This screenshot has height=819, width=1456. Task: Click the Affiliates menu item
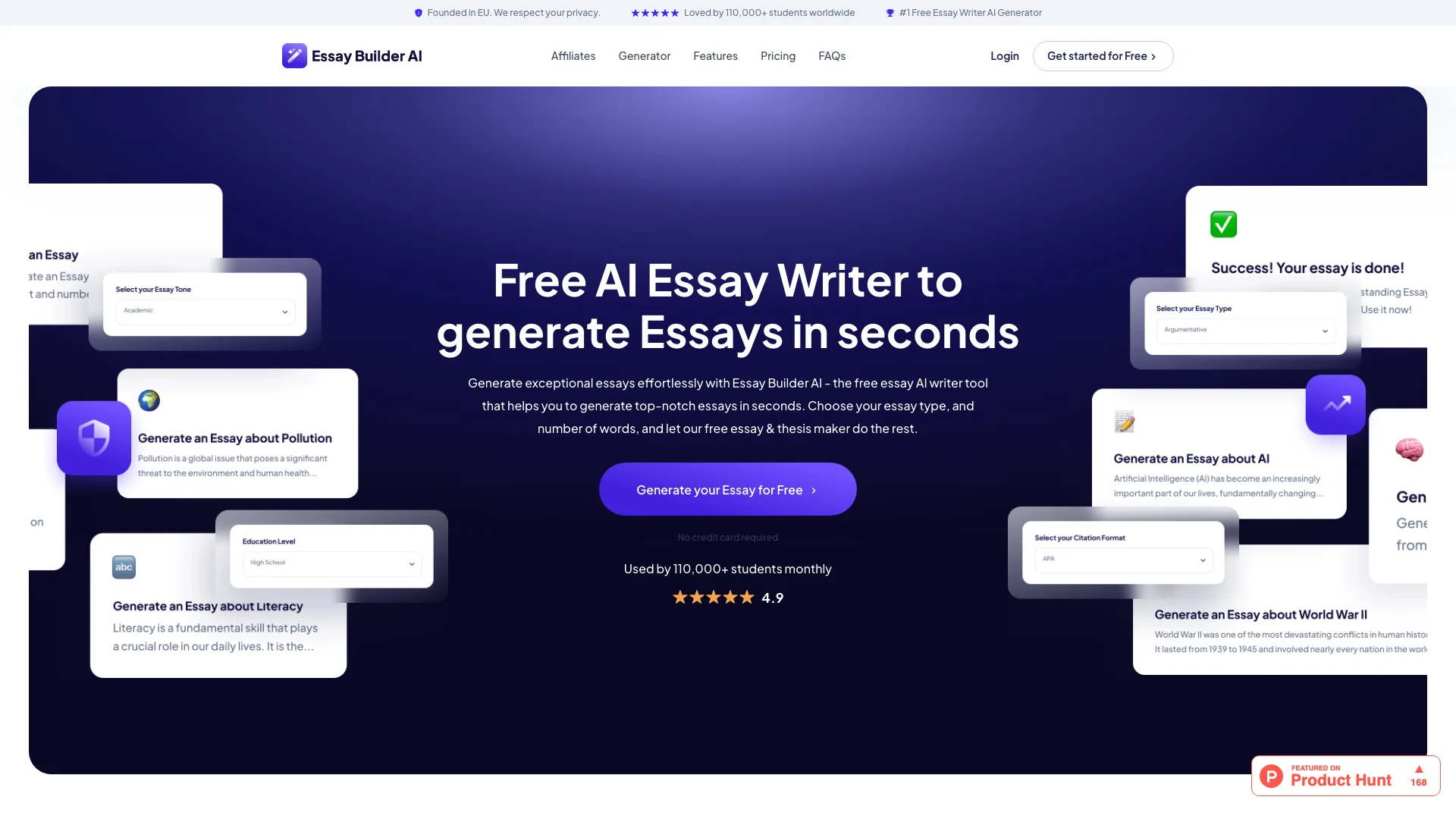[573, 55]
